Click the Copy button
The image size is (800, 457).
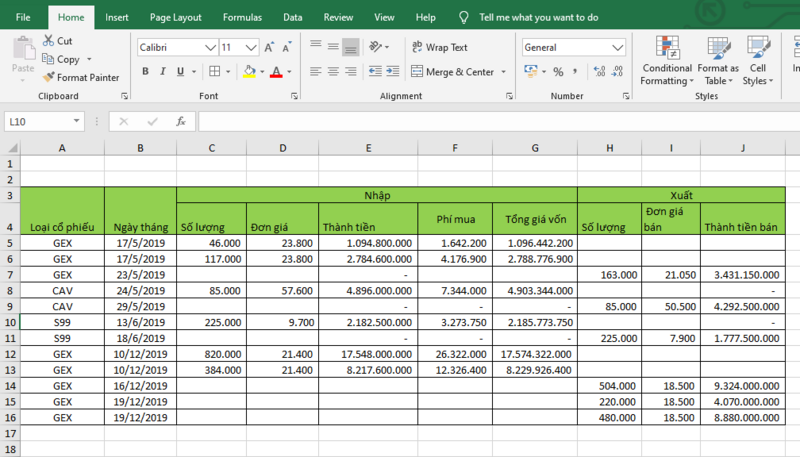point(60,59)
